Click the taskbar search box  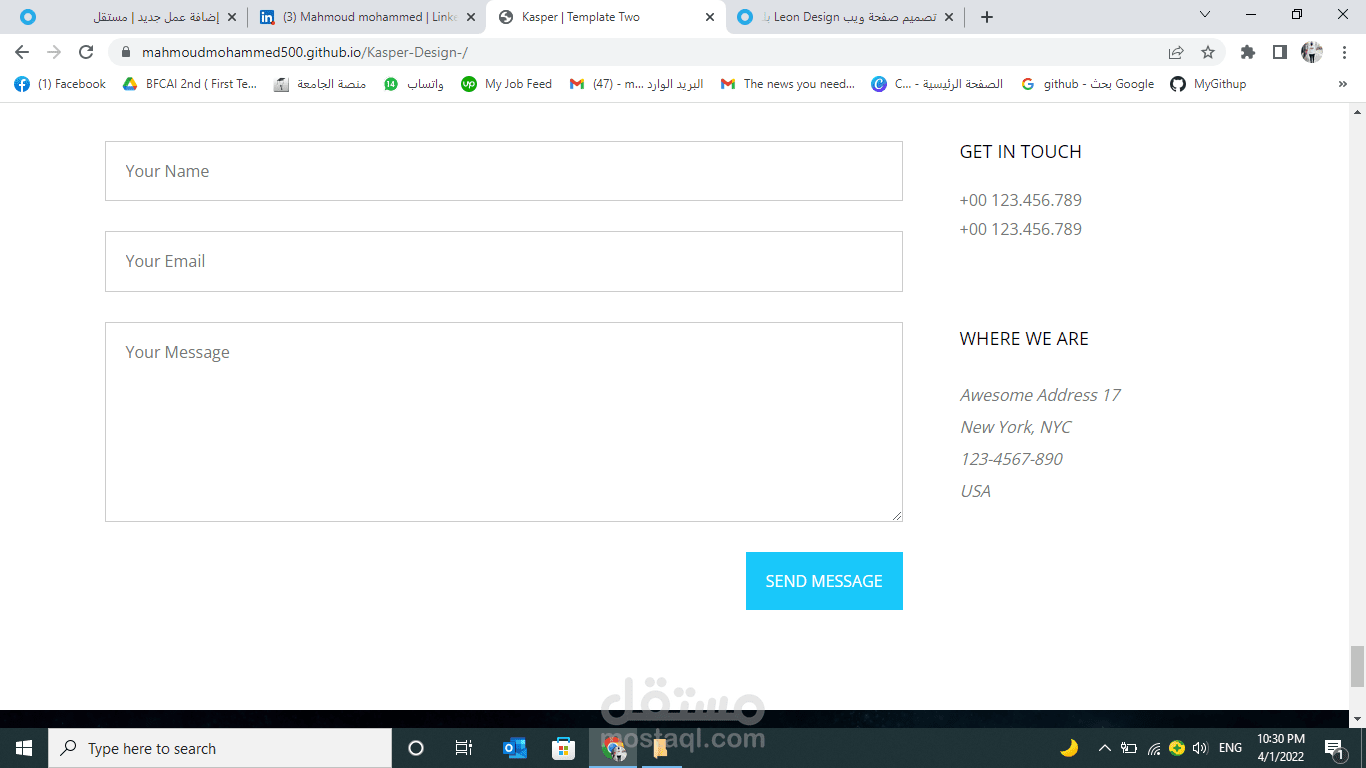[220, 748]
